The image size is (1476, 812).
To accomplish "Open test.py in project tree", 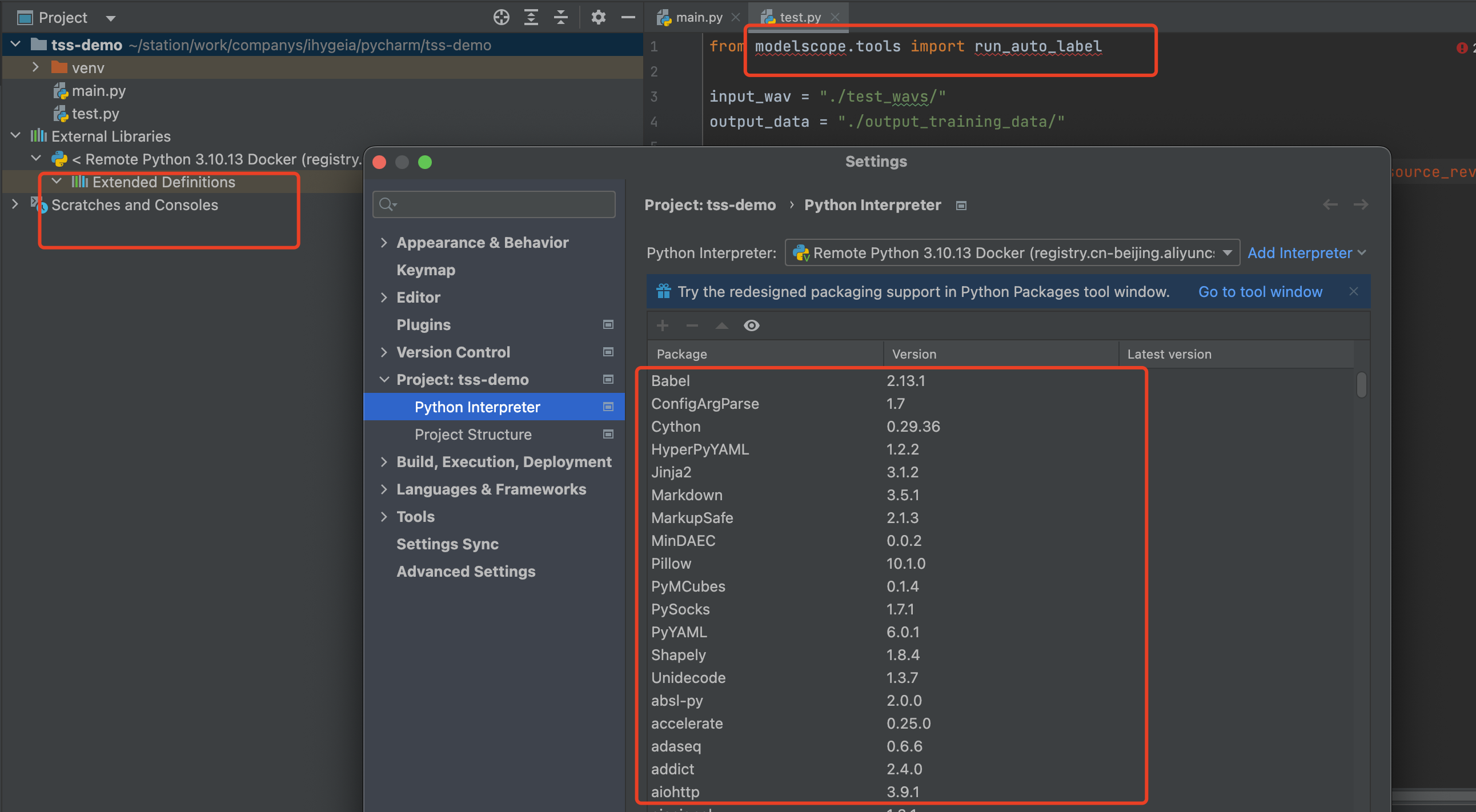I will (95, 114).
